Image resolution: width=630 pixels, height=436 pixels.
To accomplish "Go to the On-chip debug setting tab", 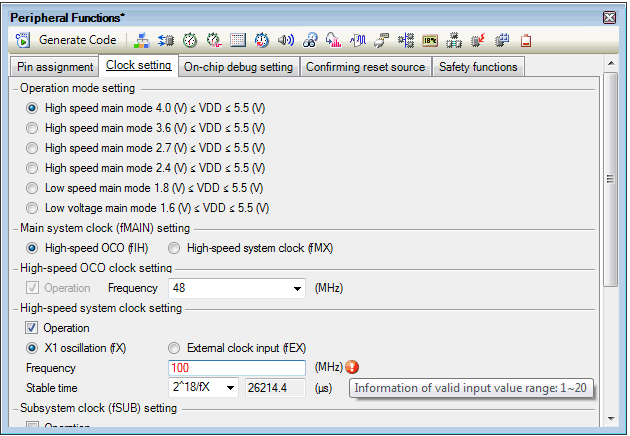I will click(239, 67).
